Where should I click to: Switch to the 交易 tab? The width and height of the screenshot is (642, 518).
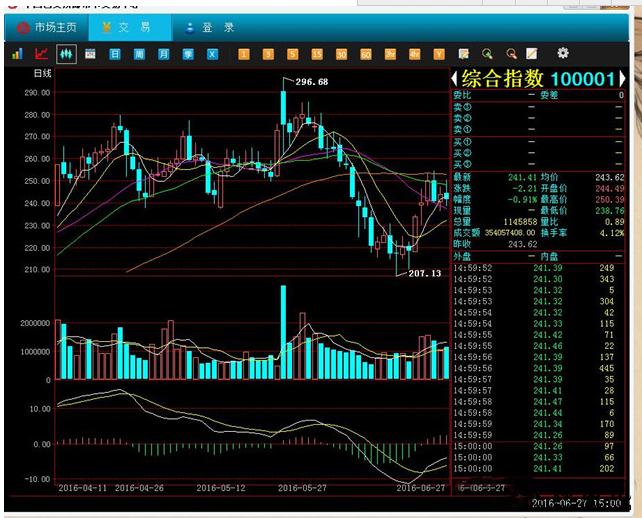pos(130,27)
